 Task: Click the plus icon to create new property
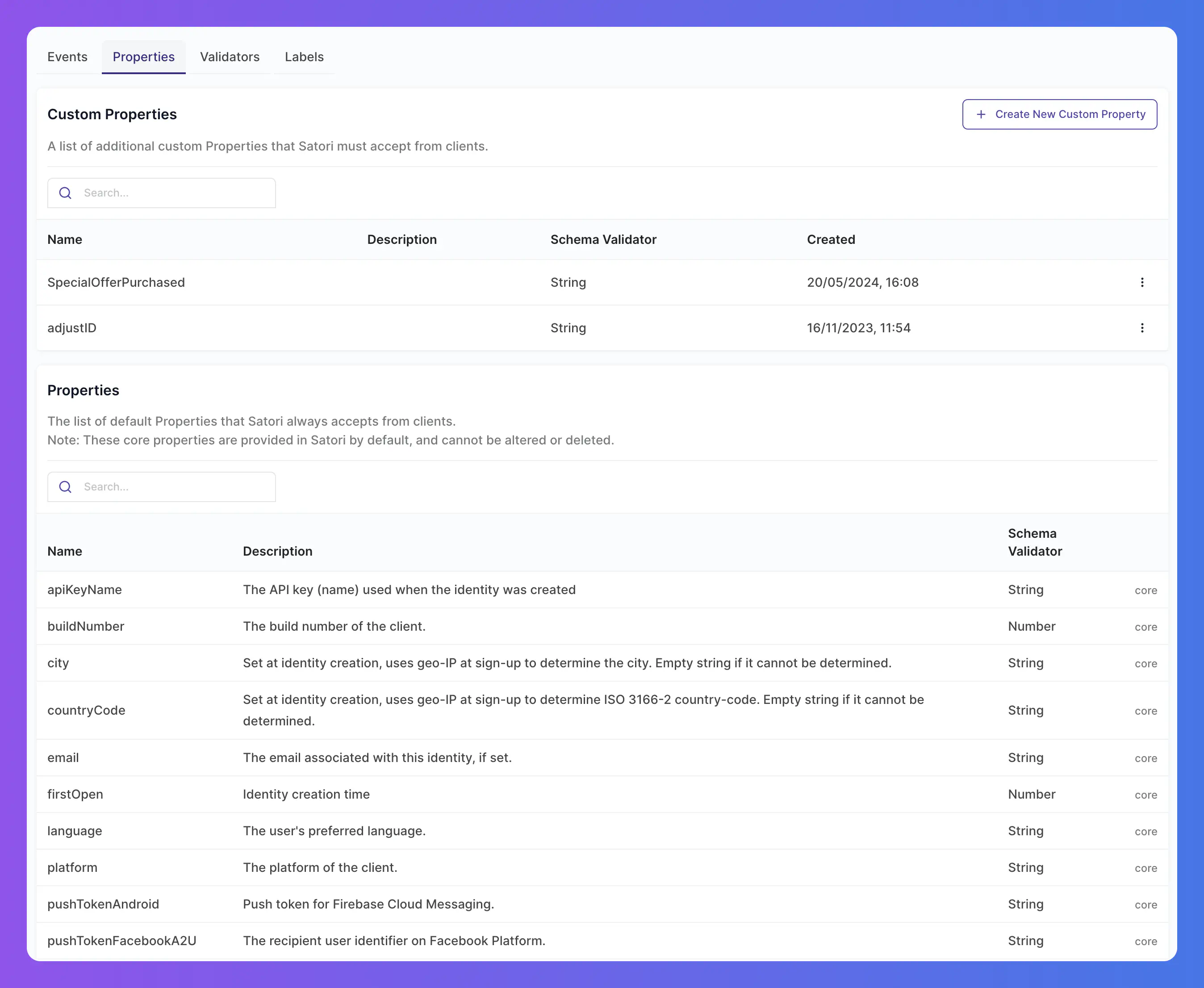point(982,114)
